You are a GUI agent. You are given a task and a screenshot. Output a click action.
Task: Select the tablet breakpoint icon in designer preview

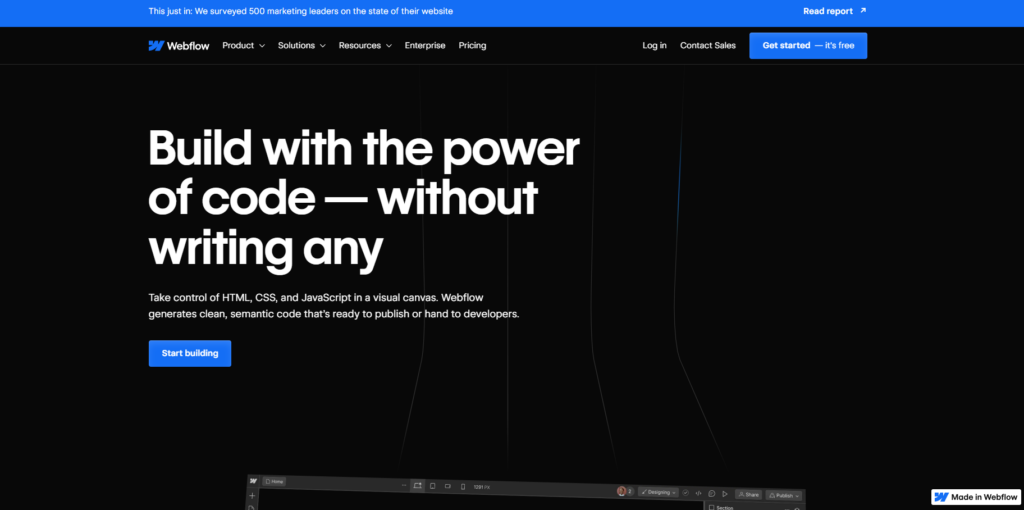click(432, 486)
